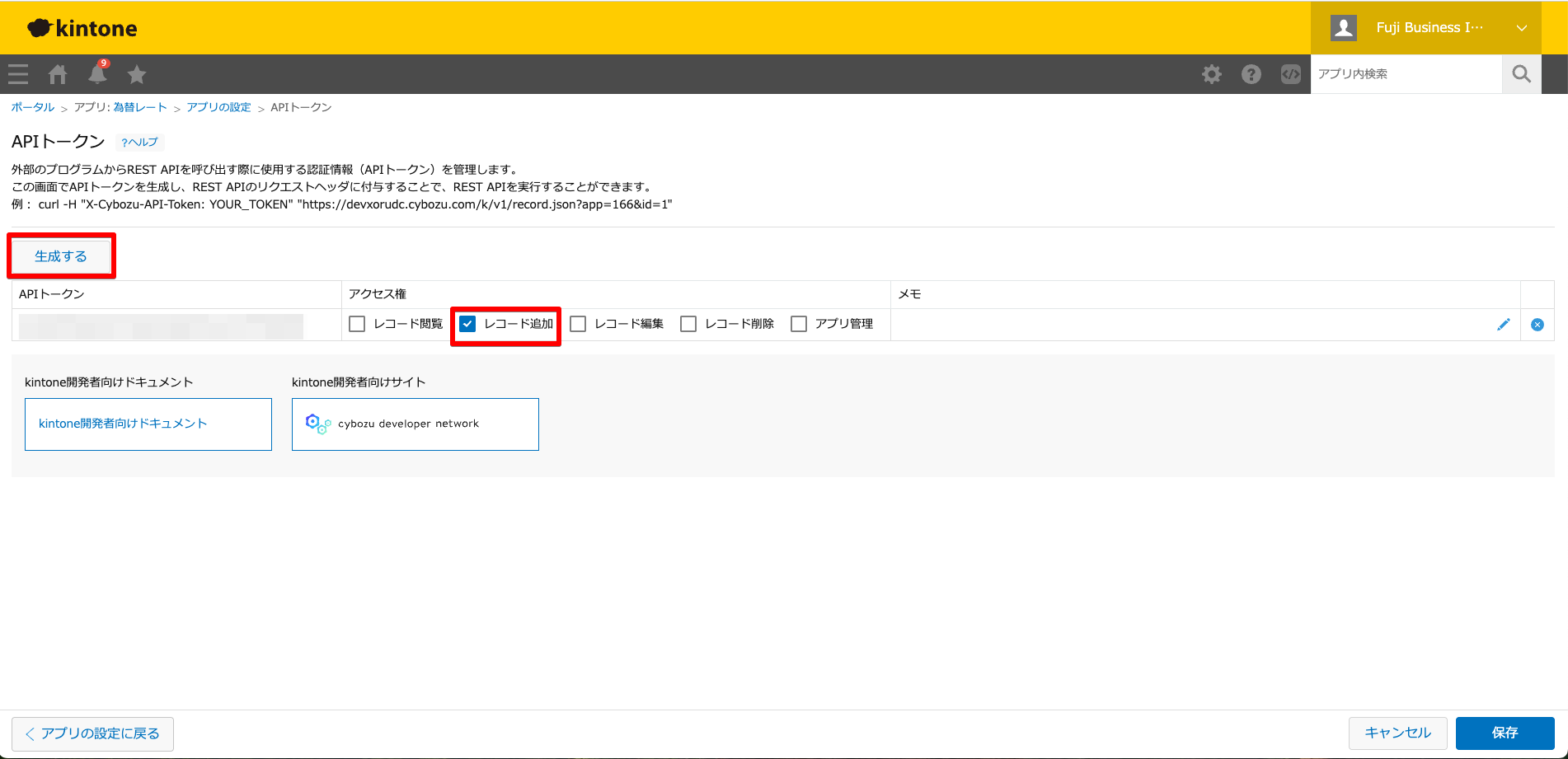Open notifications bell icon

[x=97, y=74]
